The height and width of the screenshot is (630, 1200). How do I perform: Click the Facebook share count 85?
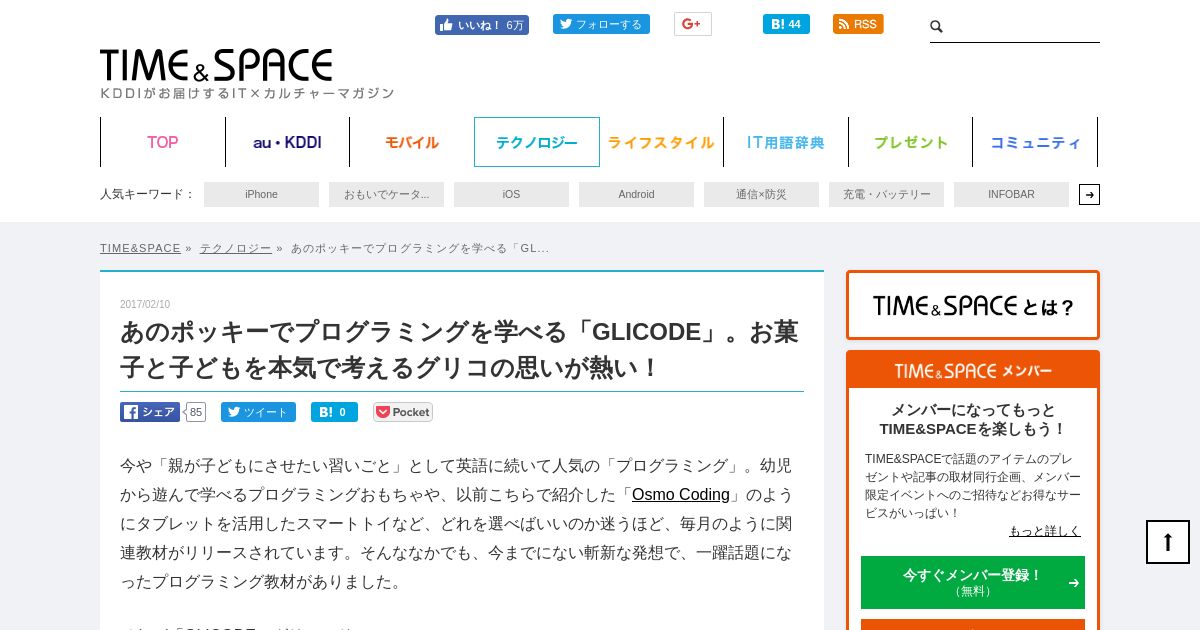tap(195, 412)
